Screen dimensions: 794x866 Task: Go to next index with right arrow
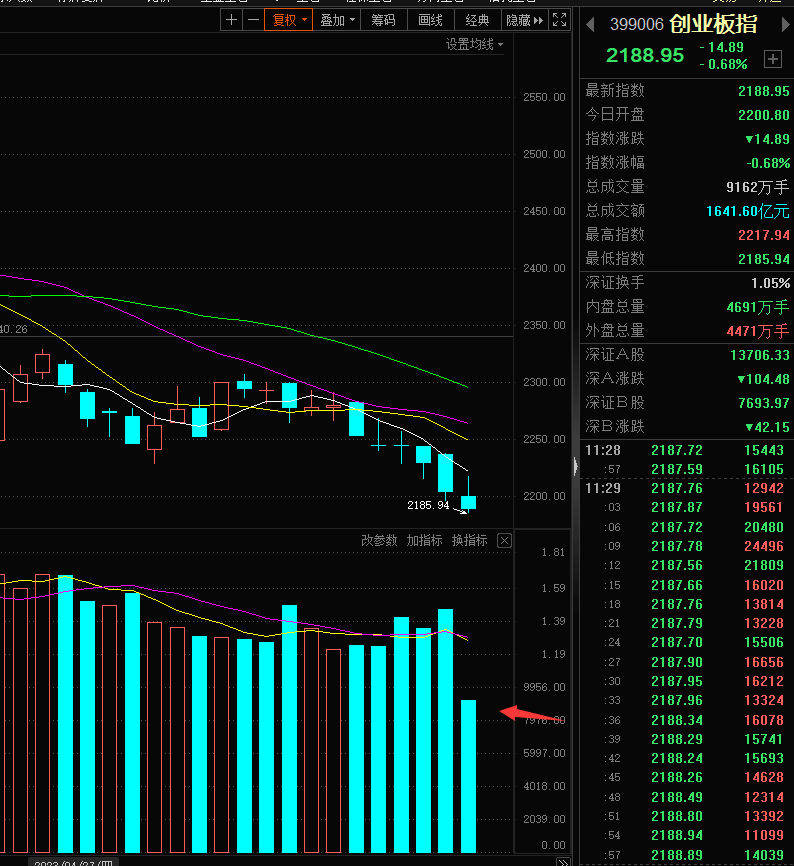pyautogui.click(x=785, y=24)
